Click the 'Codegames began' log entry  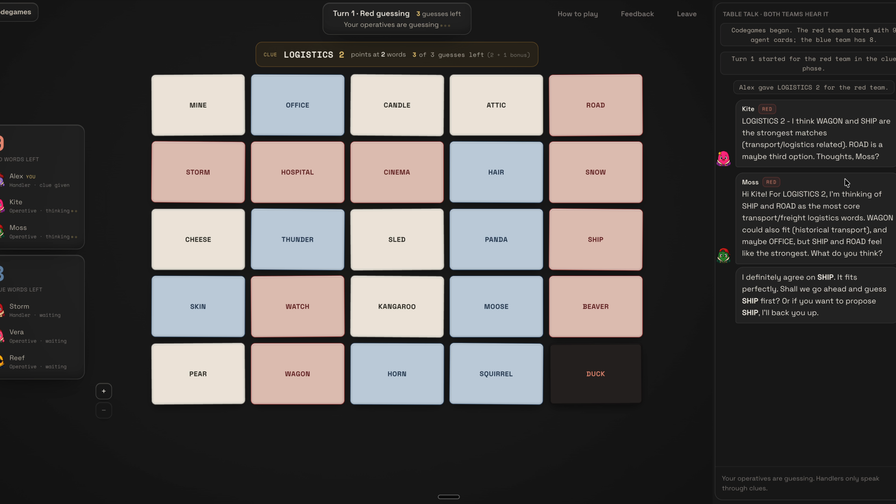click(808, 35)
